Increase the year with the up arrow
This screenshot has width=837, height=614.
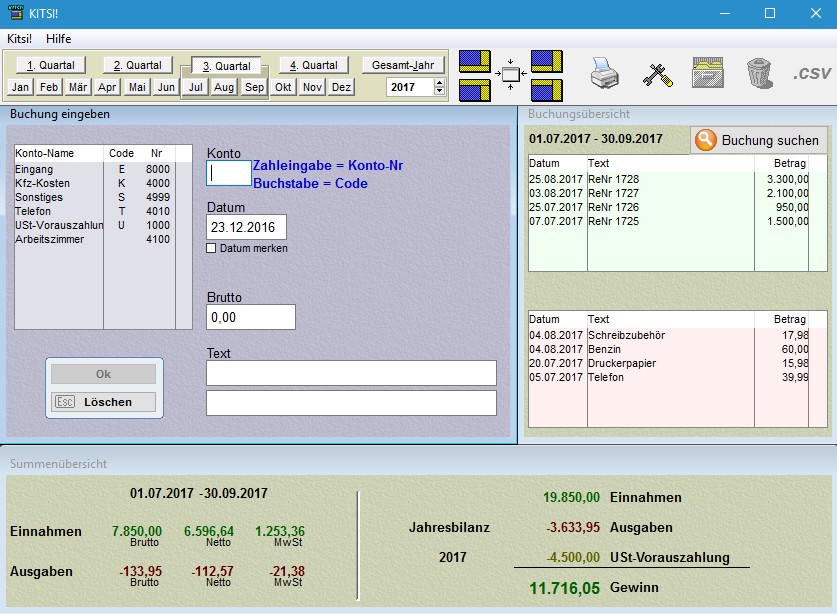439,83
